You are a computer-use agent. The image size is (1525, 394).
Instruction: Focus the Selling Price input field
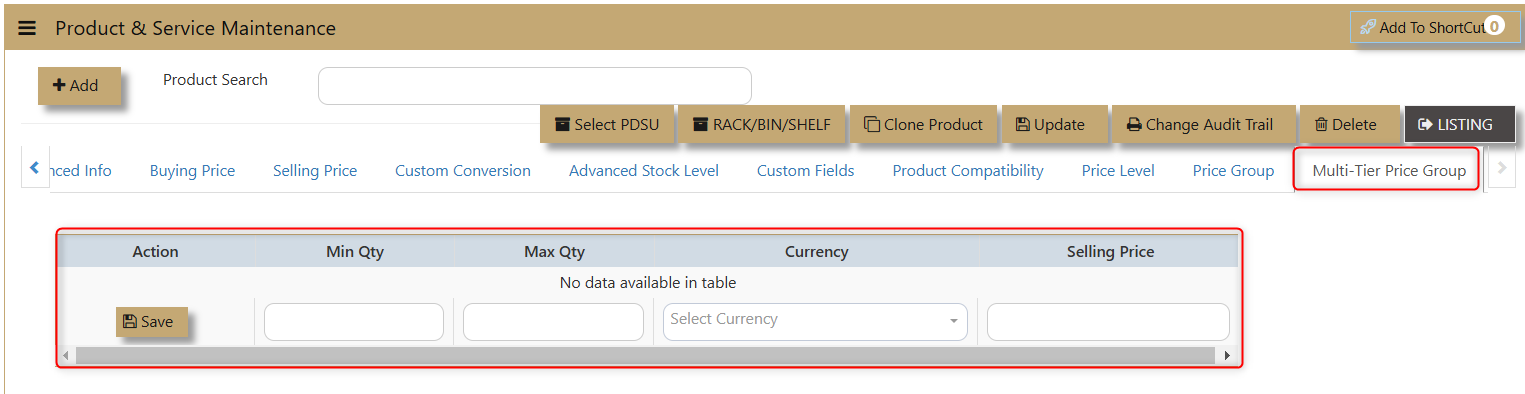(x=1108, y=322)
